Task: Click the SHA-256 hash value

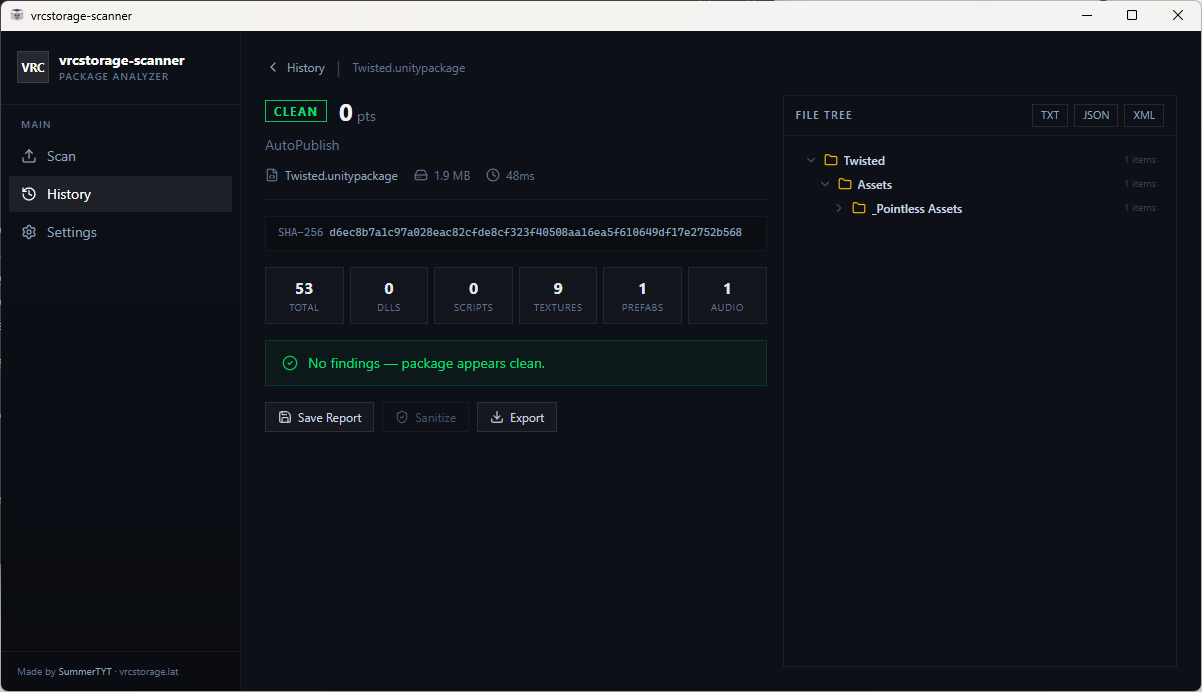Action: pyautogui.click(x=535, y=232)
